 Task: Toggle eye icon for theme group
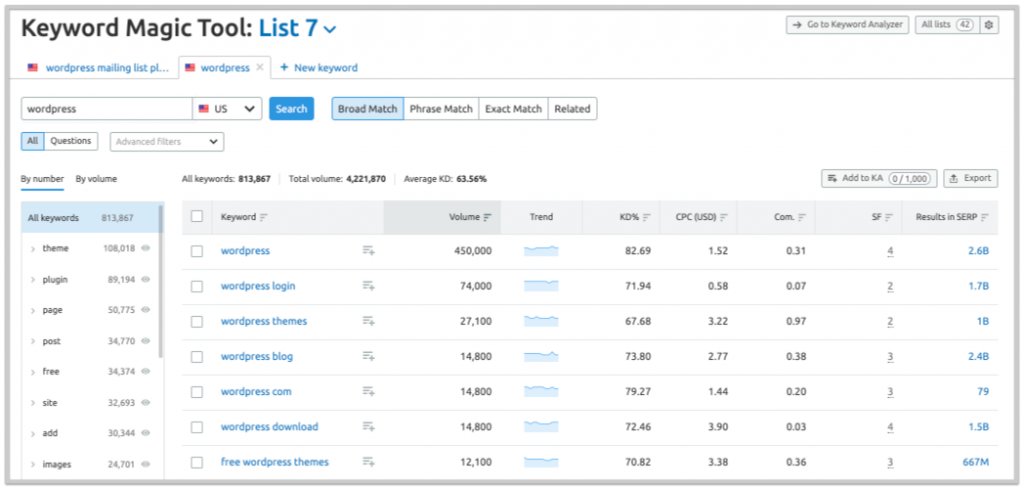tap(146, 248)
